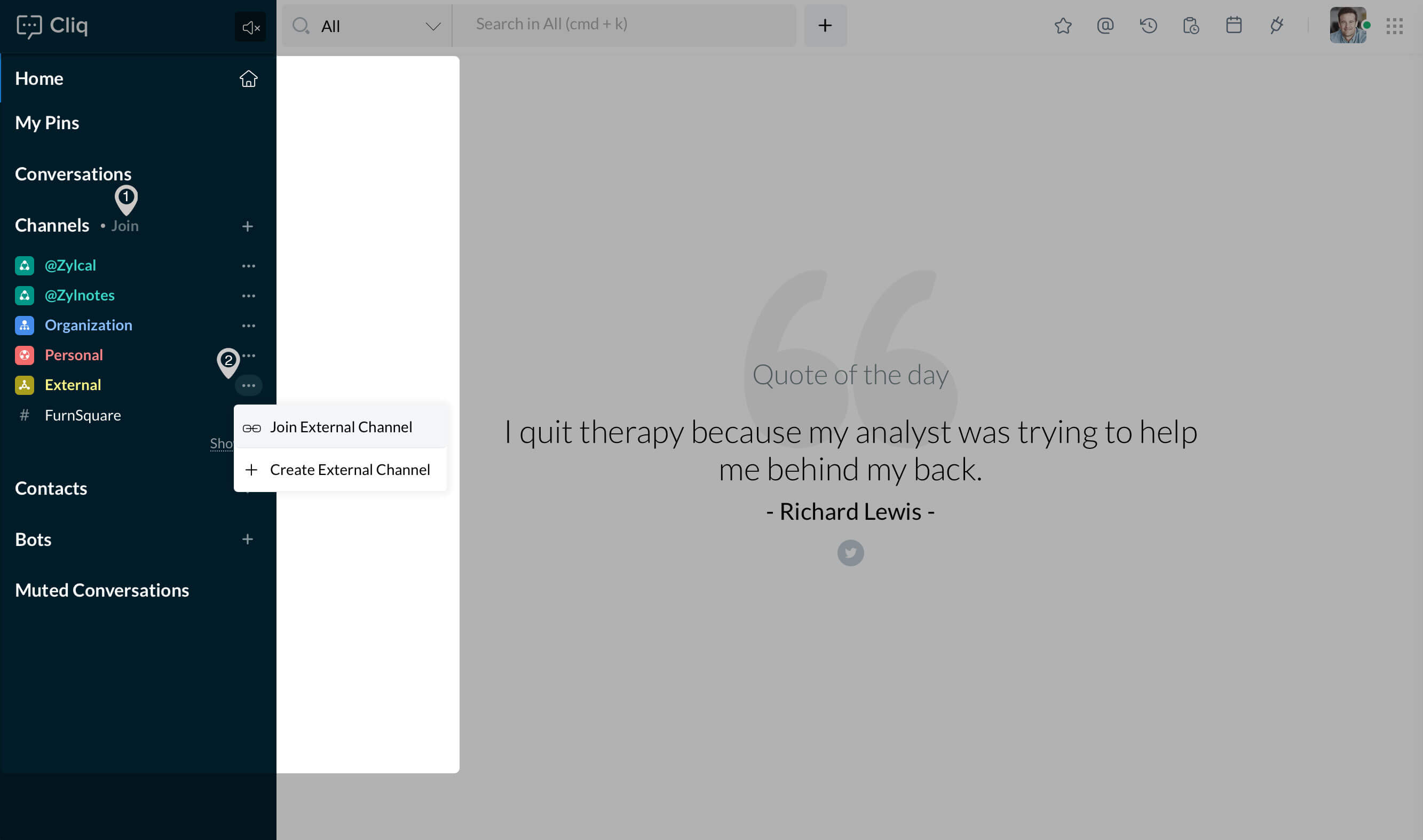The height and width of the screenshot is (840, 1423).
Task: Open the three-dot menu for @Zylcal
Action: click(x=248, y=265)
